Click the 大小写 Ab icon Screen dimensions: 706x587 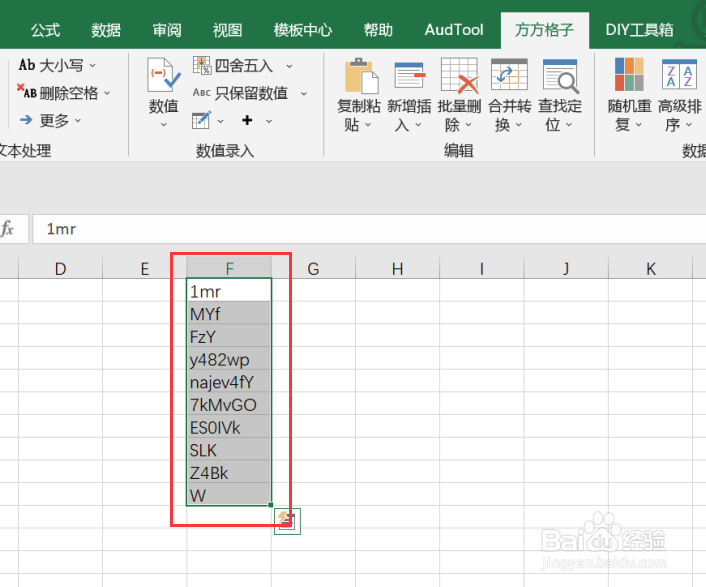click(x=27, y=65)
